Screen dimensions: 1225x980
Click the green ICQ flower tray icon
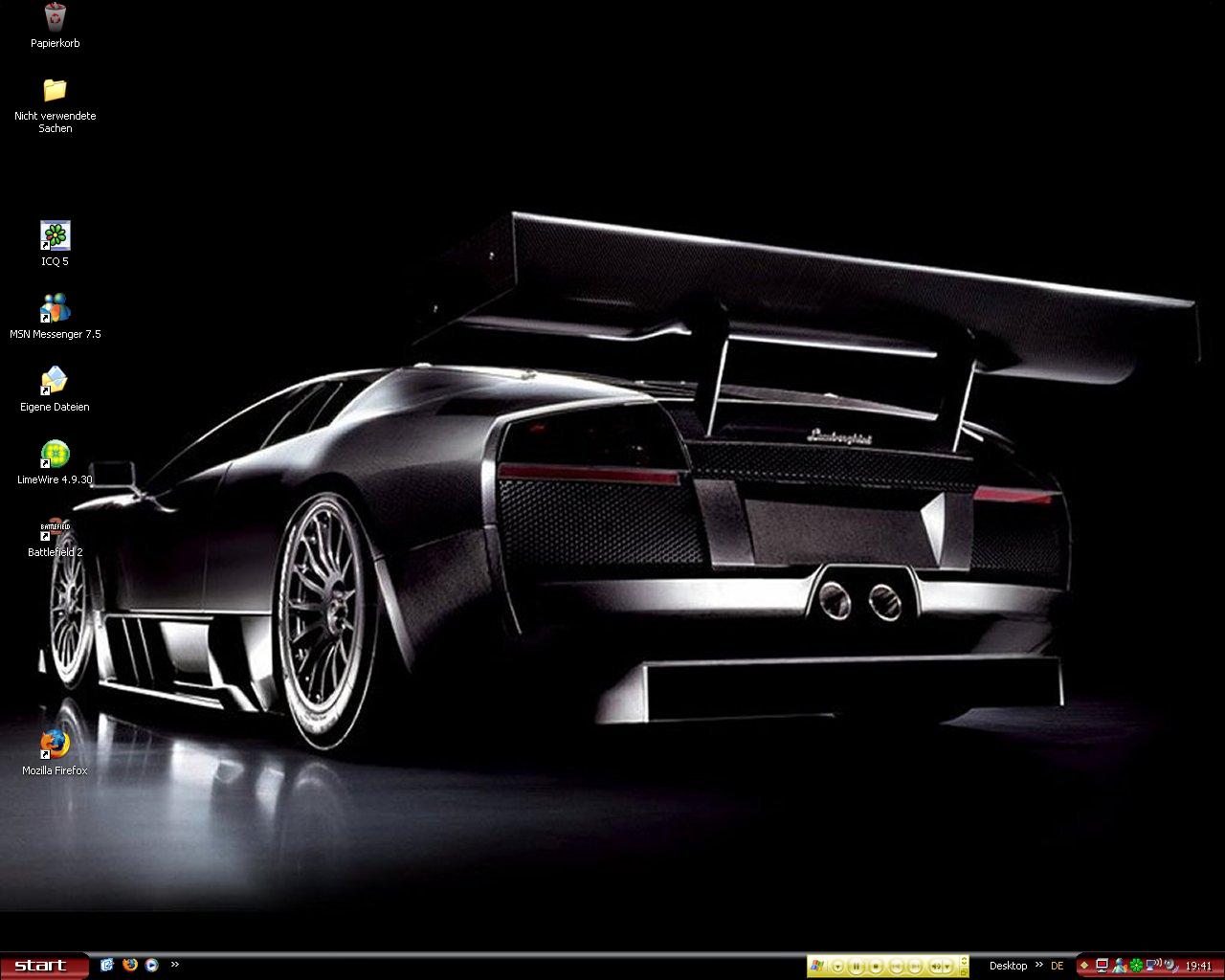click(1136, 966)
